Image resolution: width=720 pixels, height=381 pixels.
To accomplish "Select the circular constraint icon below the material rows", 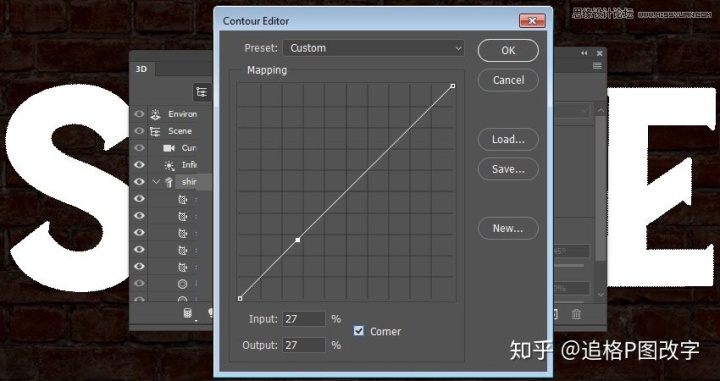I will pos(183,284).
